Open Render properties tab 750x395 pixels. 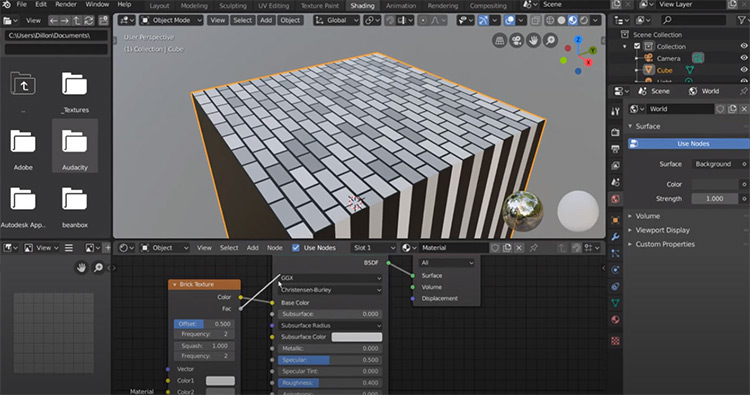coord(616,132)
